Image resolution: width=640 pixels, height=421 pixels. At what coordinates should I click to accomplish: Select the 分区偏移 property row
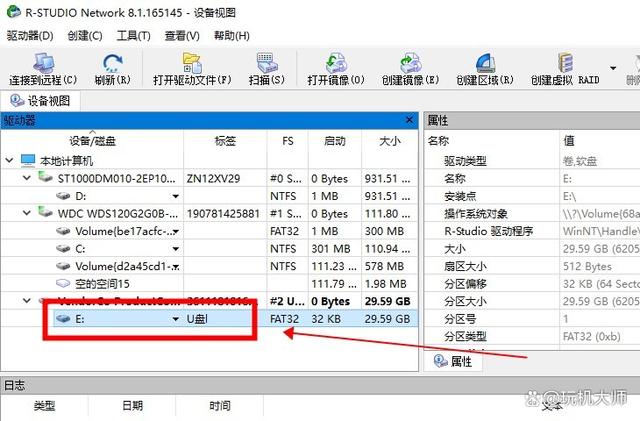click(532, 284)
